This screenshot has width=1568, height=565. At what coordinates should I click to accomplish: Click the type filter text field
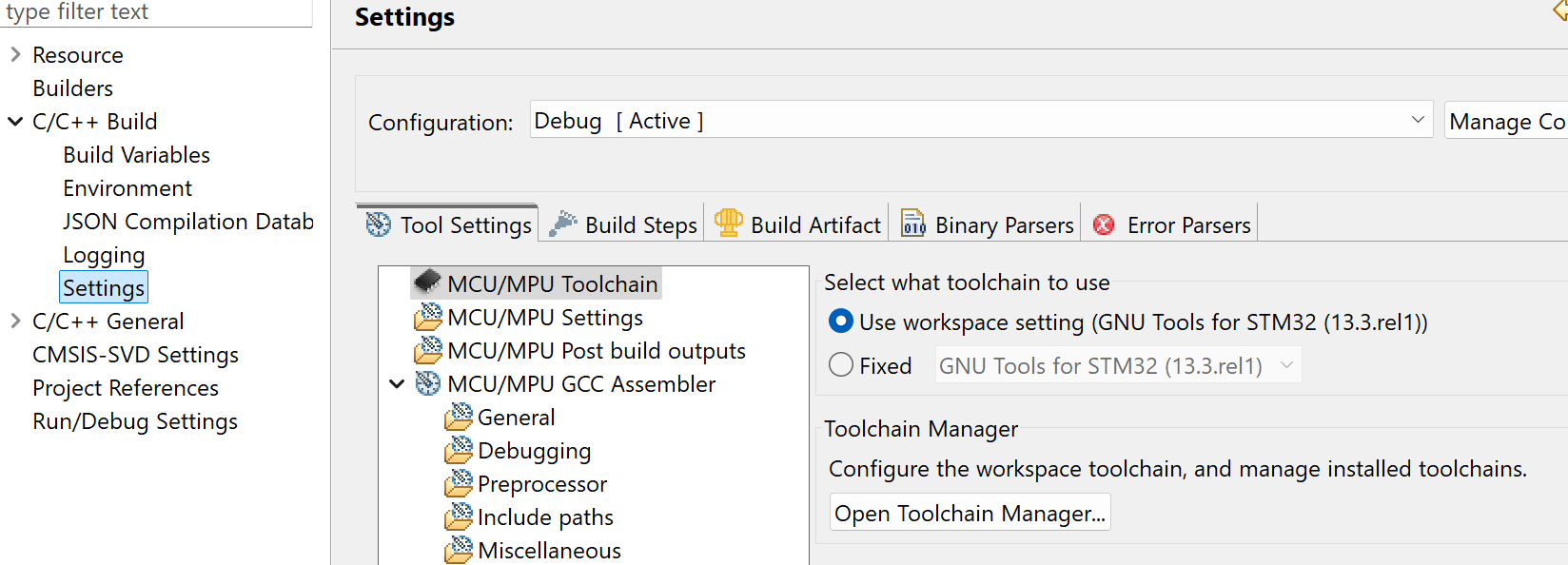pyautogui.click(x=157, y=12)
